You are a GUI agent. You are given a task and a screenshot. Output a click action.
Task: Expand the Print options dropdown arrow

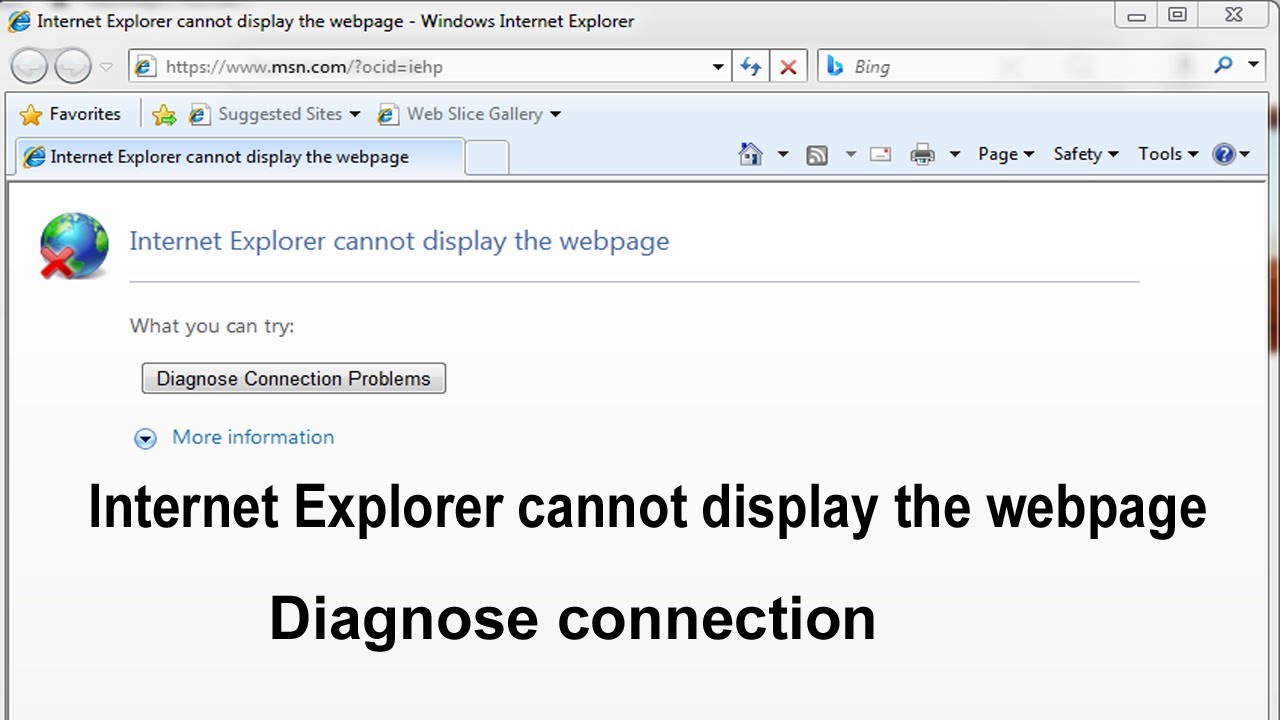click(955, 154)
